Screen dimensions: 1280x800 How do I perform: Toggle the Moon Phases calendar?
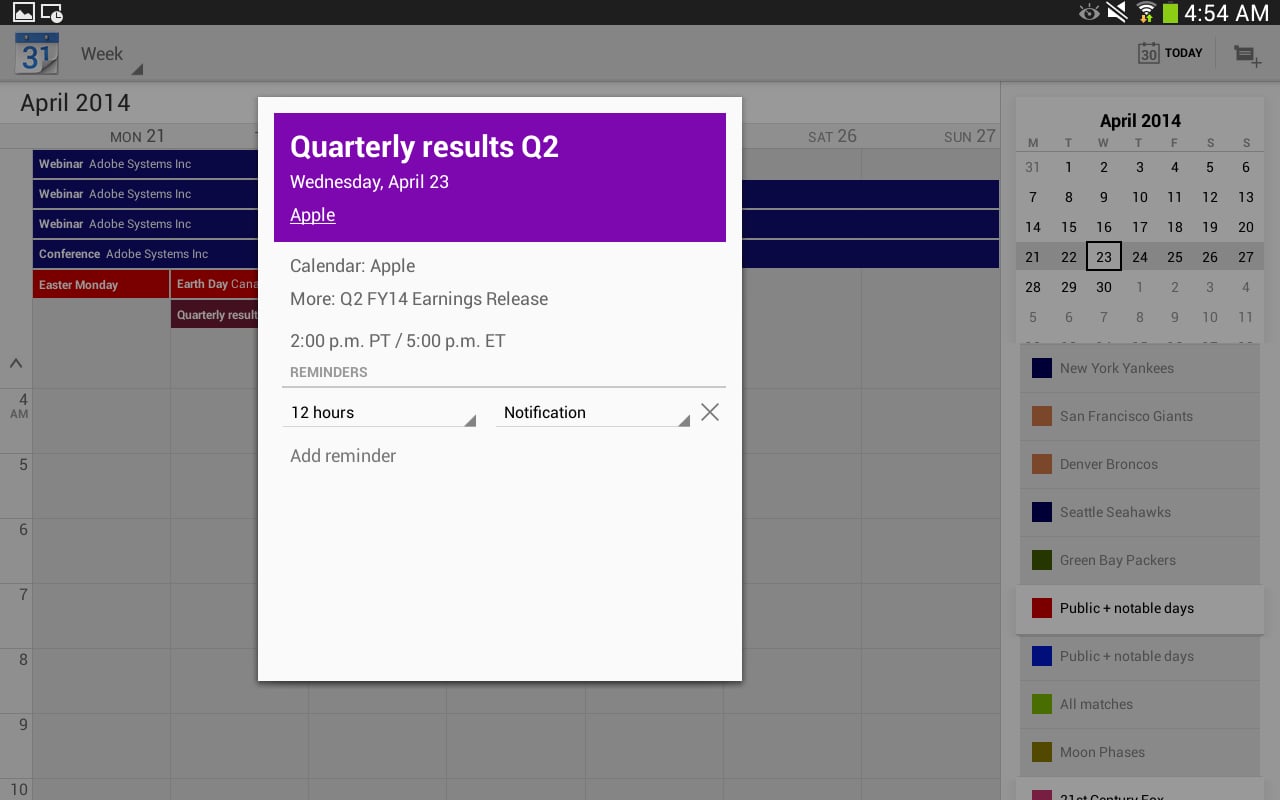click(x=1139, y=752)
